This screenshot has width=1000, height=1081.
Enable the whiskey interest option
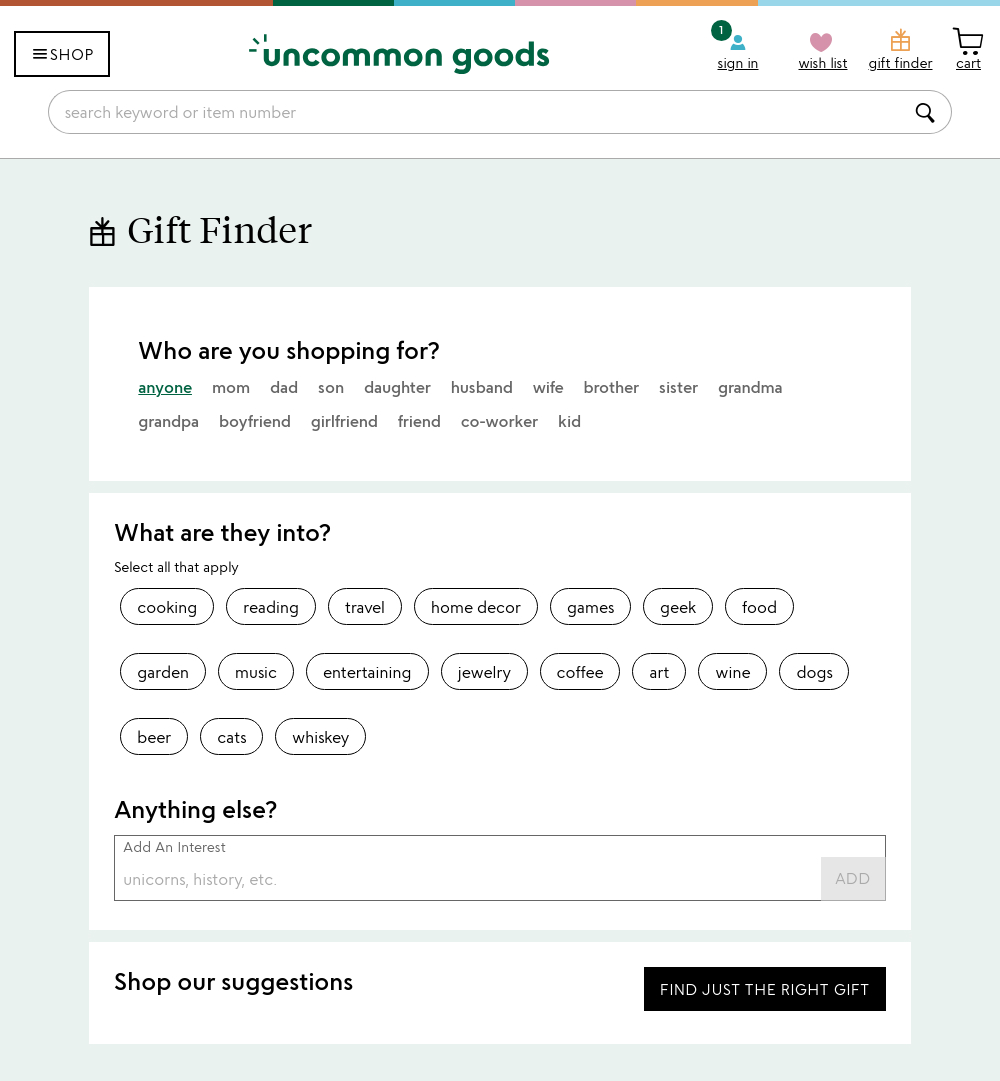pyautogui.click(x=320, y=736)
